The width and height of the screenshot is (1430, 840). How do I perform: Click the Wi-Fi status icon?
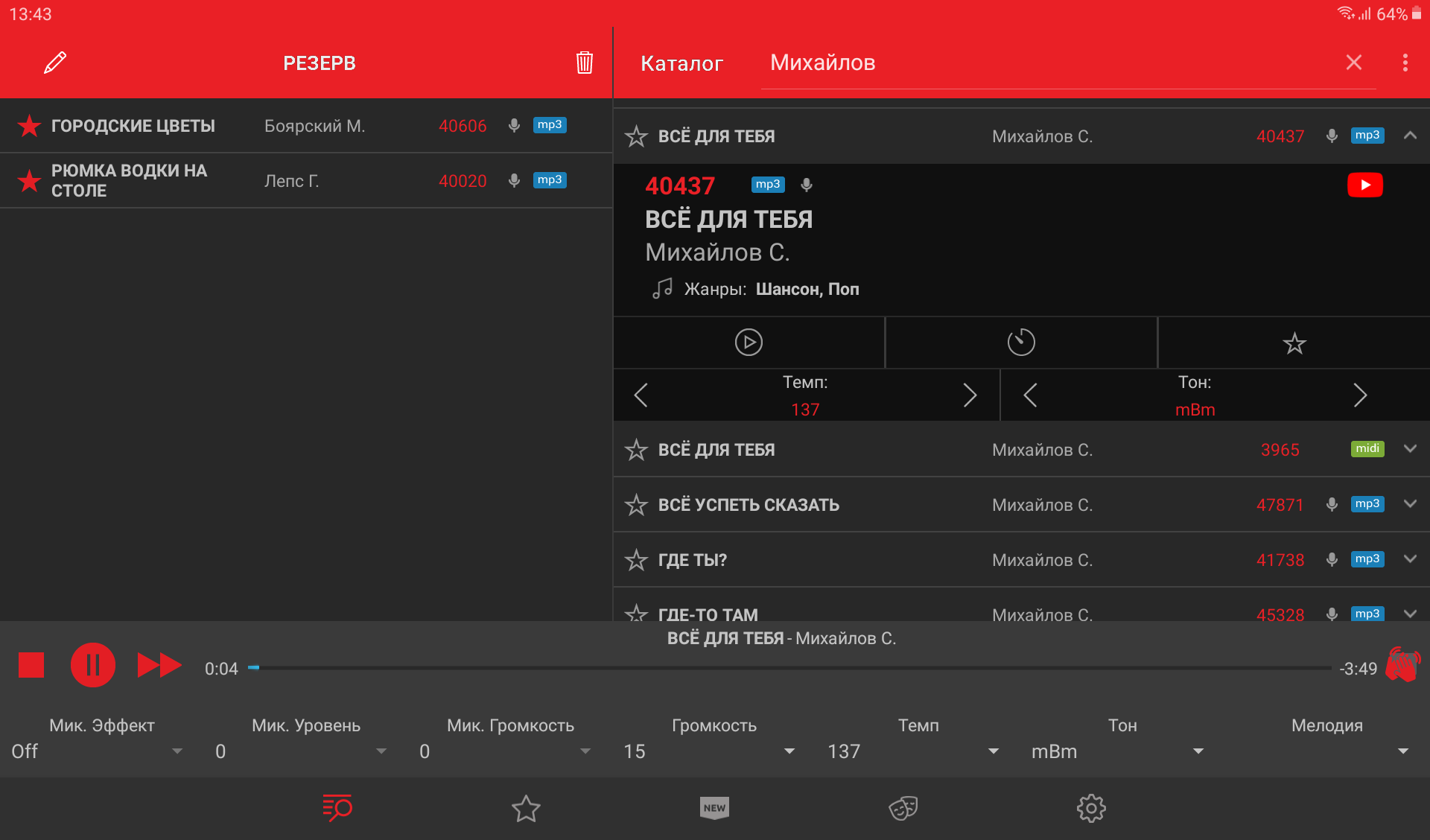(x=1346, y=13)
